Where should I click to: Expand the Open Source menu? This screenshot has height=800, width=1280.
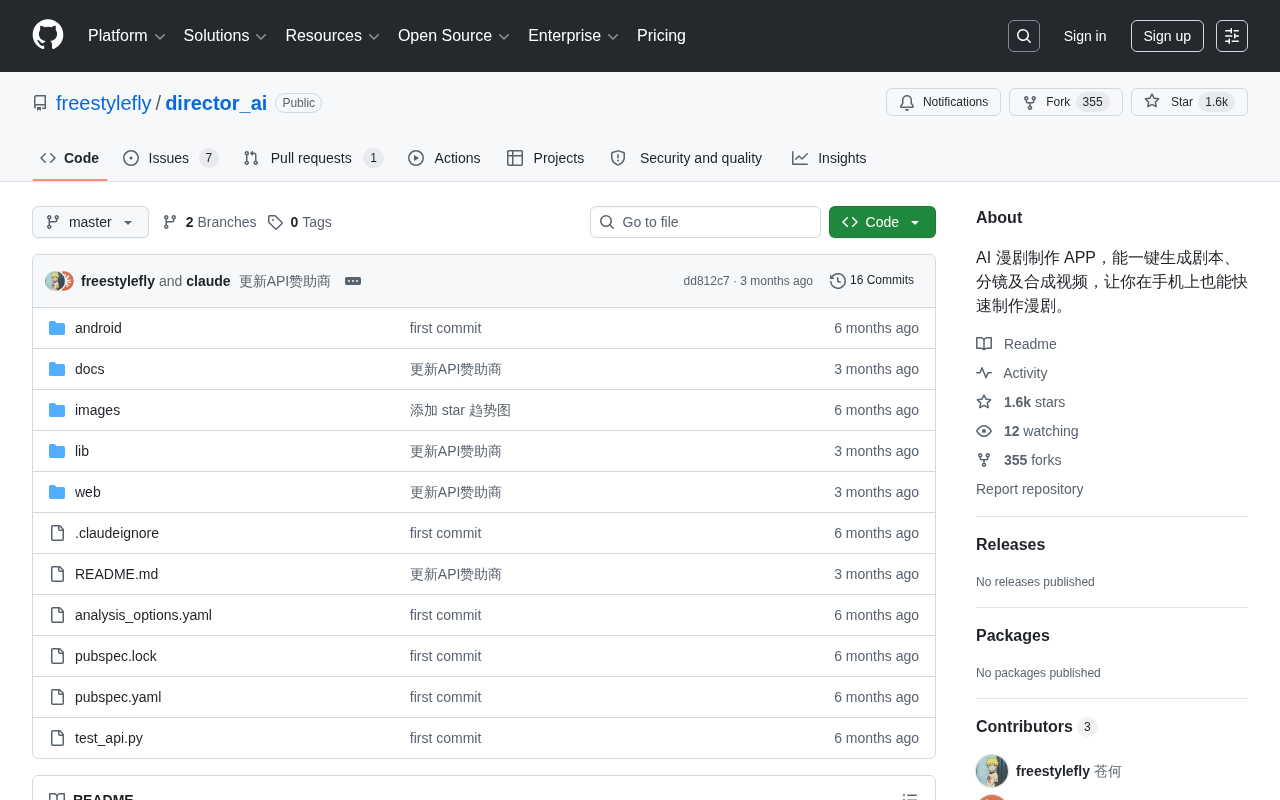point(454,36)
